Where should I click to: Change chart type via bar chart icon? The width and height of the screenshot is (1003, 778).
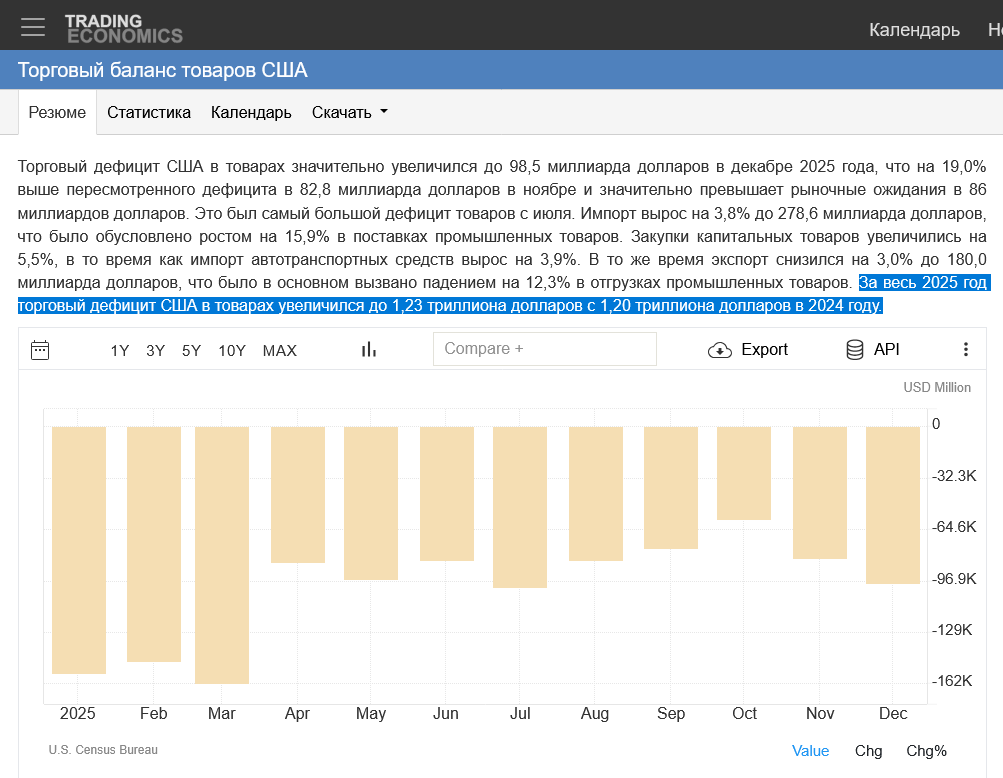[369, 350]
